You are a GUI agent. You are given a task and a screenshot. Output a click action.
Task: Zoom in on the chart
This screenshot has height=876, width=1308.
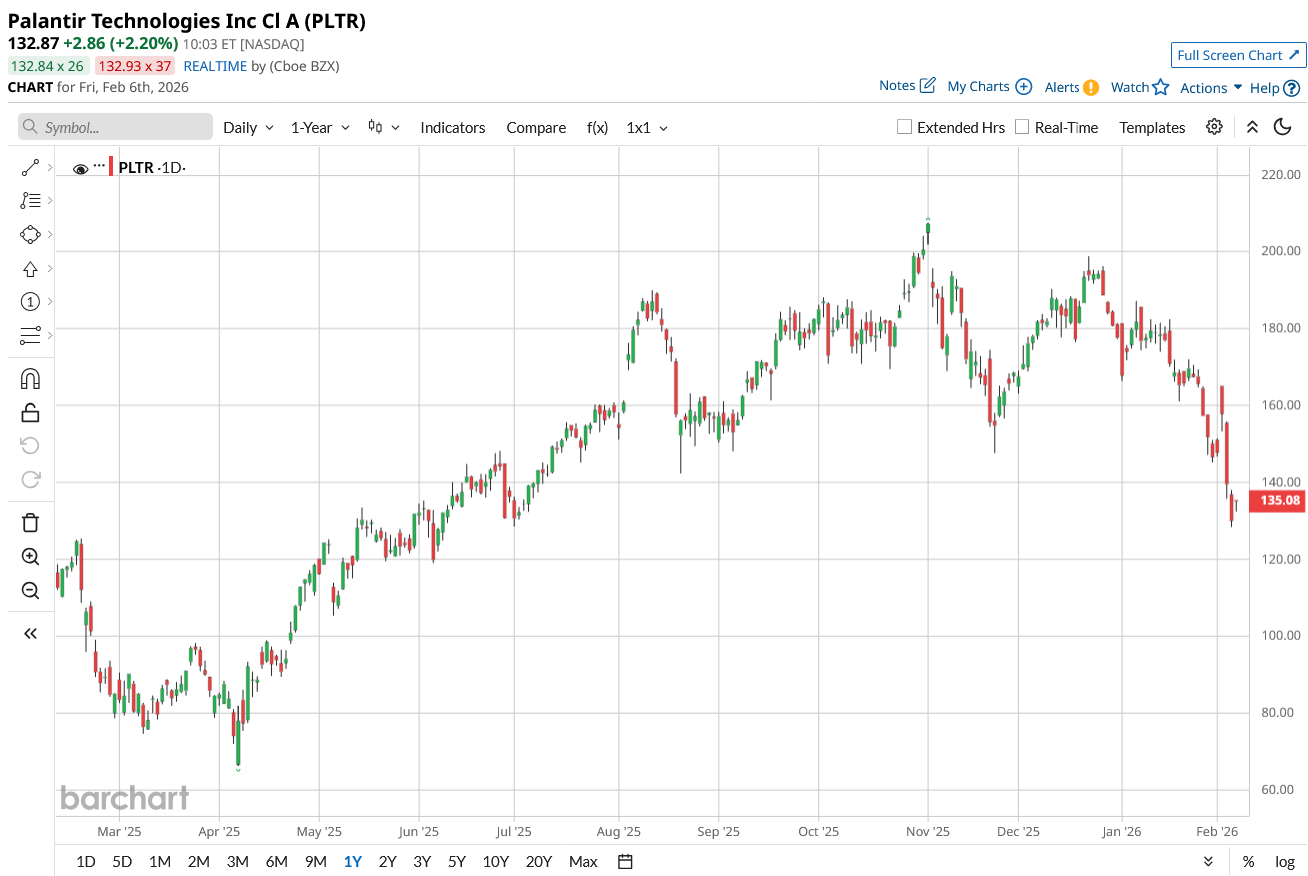click(x=30, y=557)
